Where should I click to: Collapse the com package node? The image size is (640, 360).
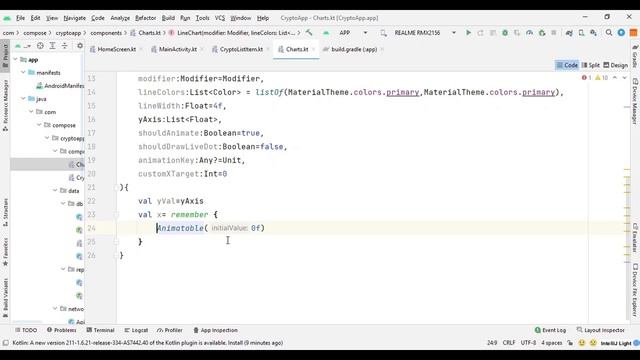coord(31,112)
